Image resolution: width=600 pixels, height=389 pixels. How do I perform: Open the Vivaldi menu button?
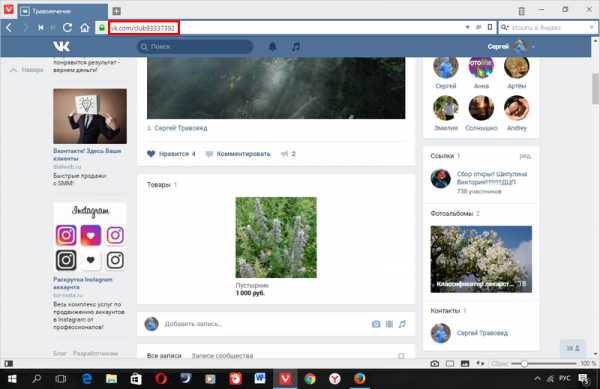pyautogui.click(x=8, y=9)
